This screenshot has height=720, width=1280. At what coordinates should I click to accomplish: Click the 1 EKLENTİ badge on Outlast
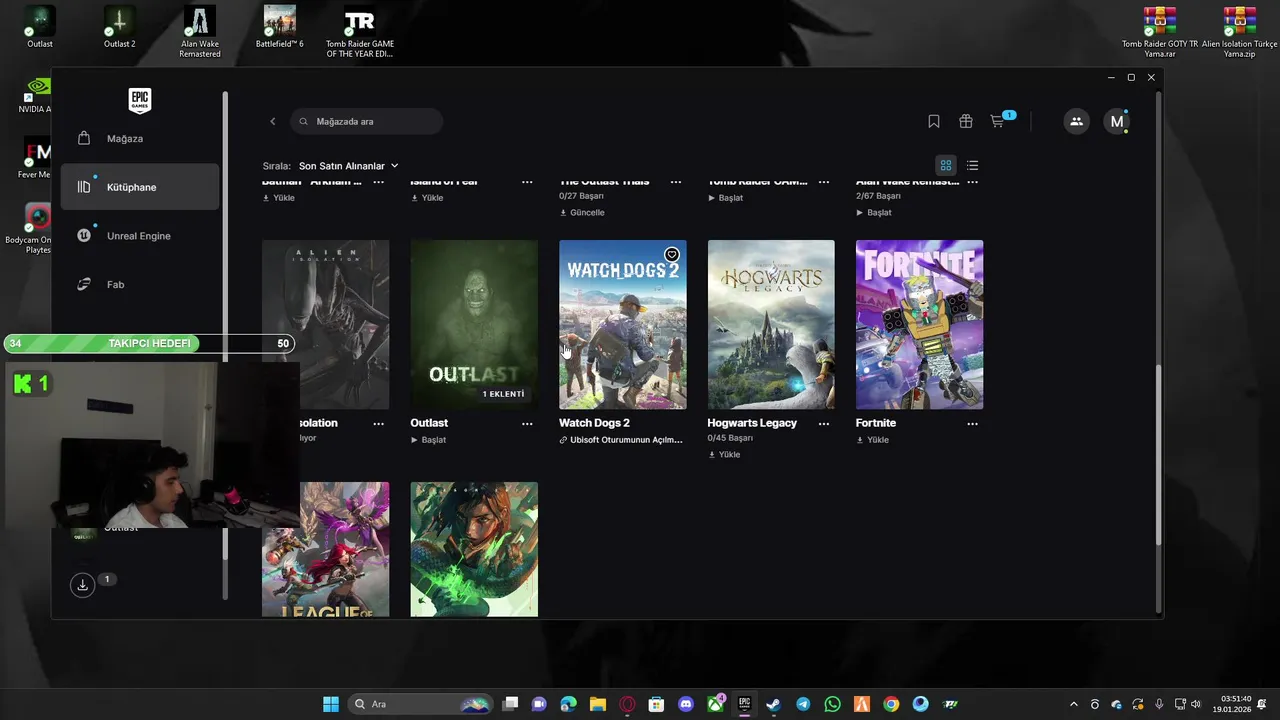(x=503, y=394)
